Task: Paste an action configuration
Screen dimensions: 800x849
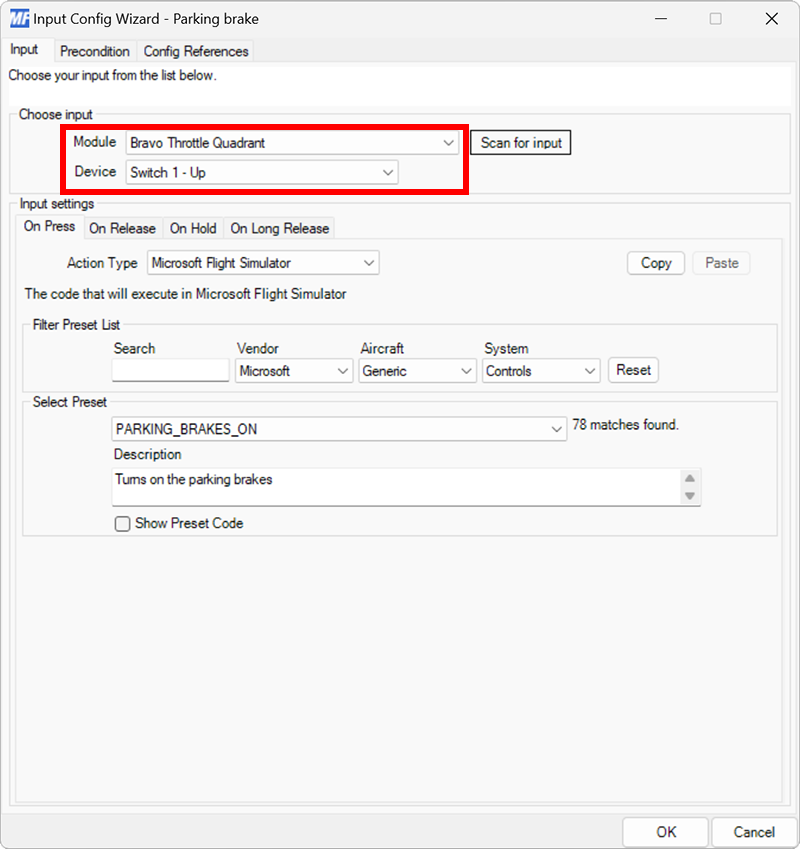Action: (721, 262)
